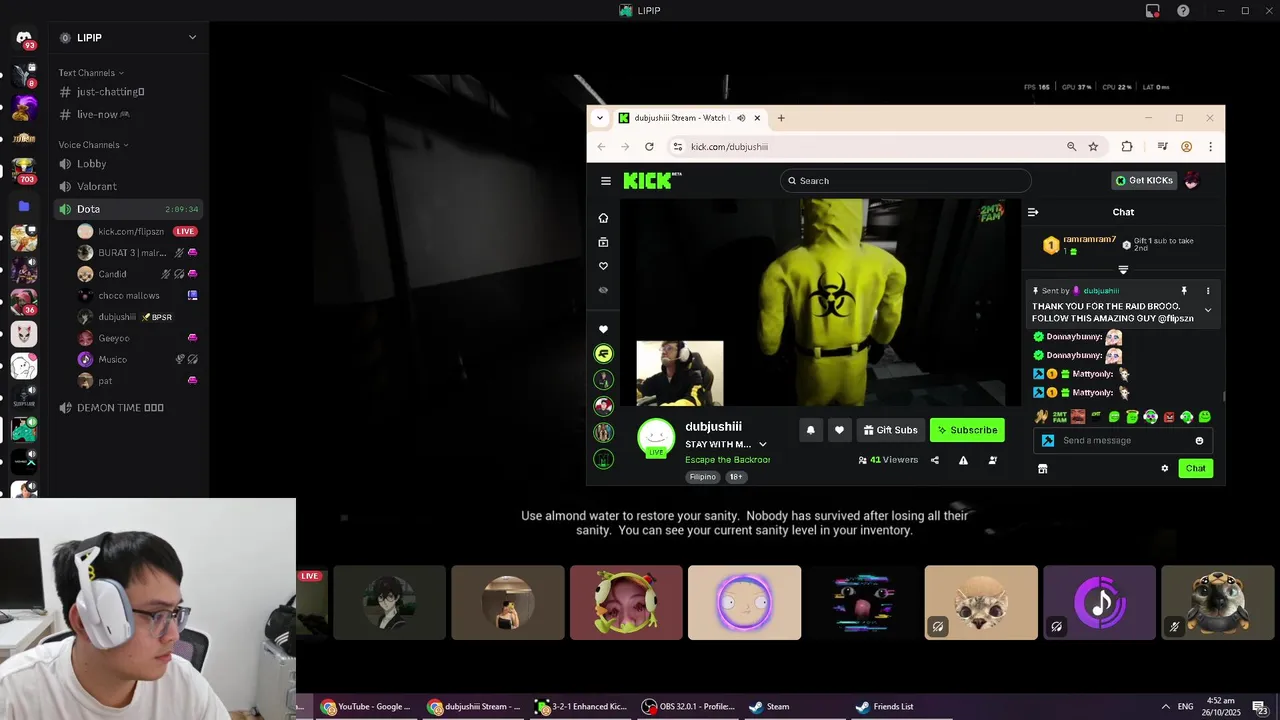Unpin the pinned chat message
1280x720 pixels.
coord(1184,291)
